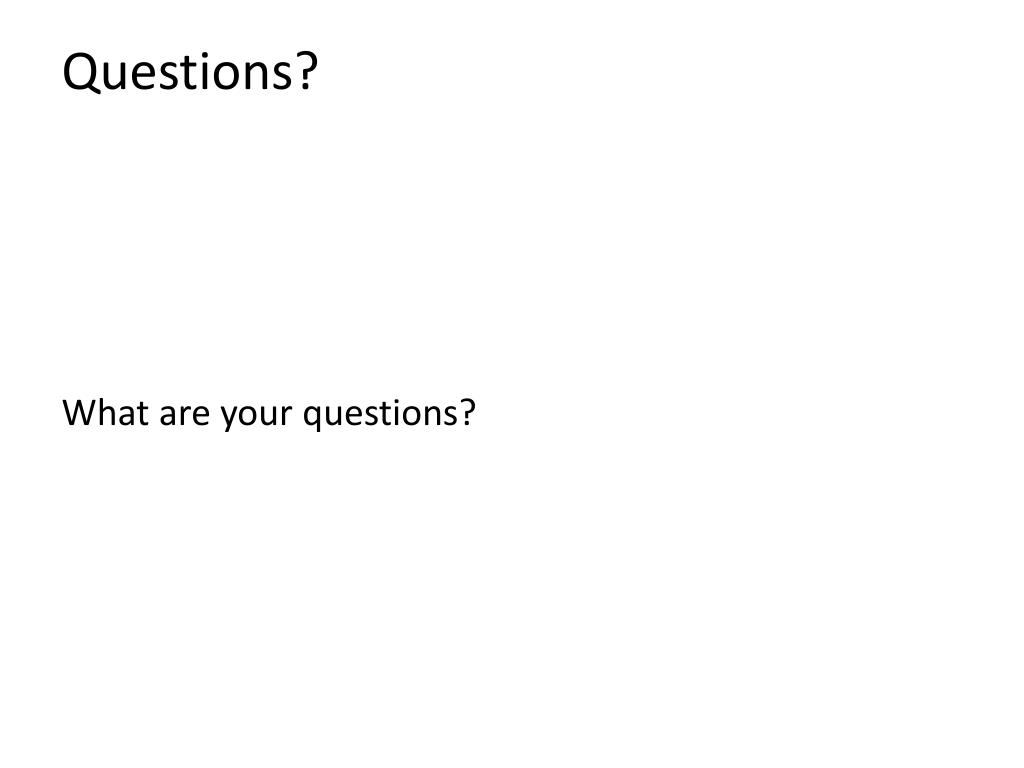Click the word "your" in the body text
This screenshot has width=1024, height=768.
click(x=257, y=418)
